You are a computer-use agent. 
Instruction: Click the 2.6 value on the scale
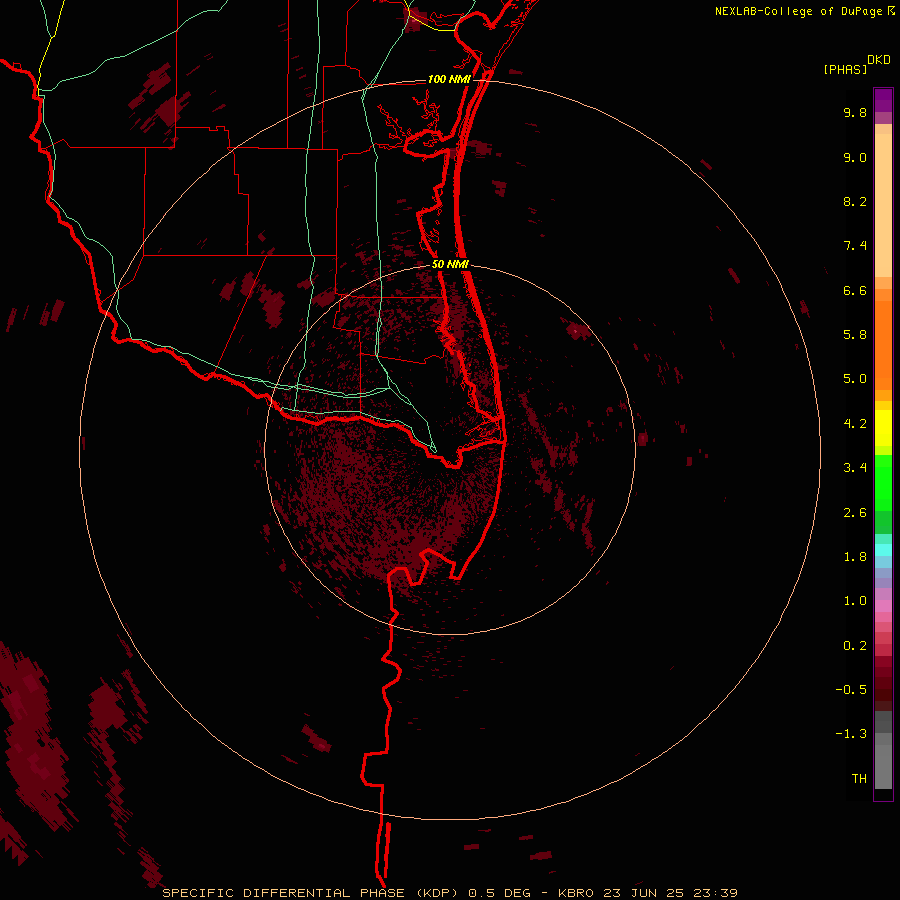tap(855, 513)
